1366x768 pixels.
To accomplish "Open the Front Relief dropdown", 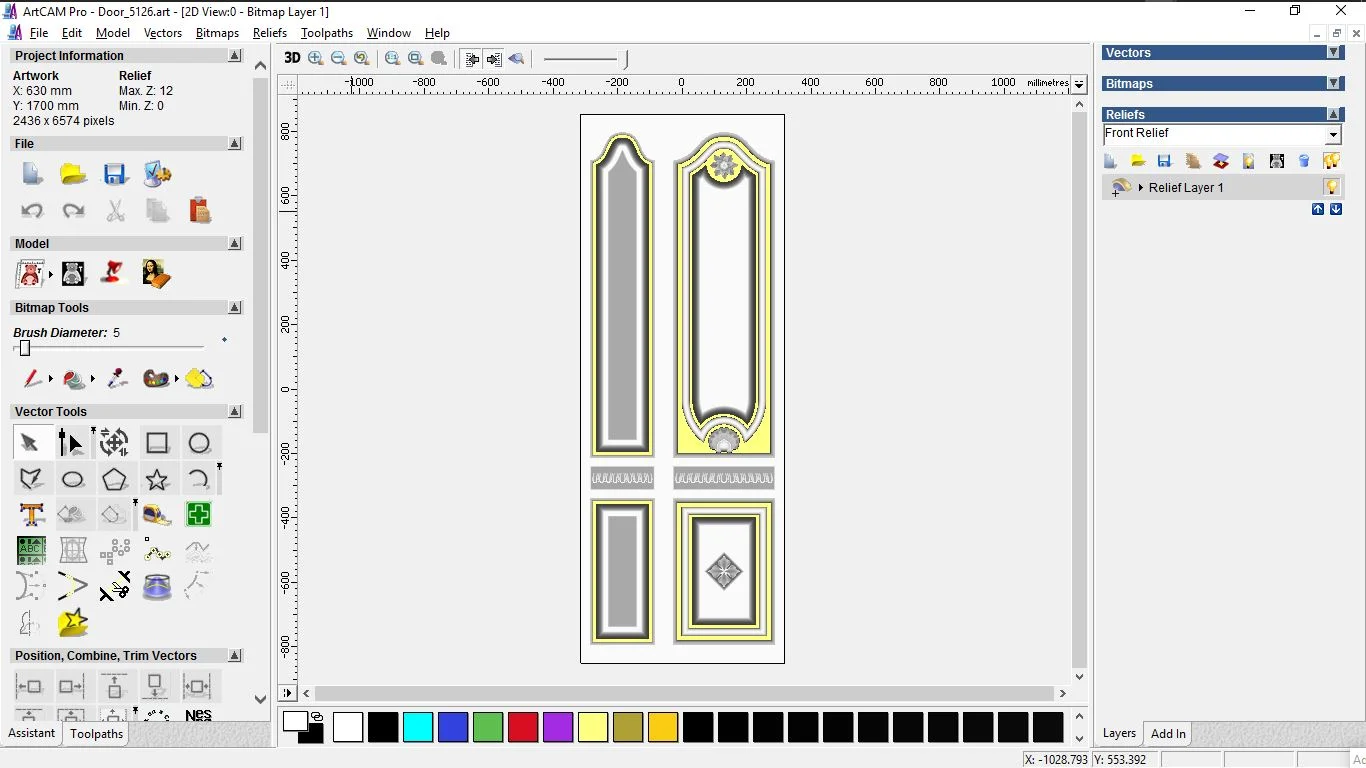I will [1333, 133].
